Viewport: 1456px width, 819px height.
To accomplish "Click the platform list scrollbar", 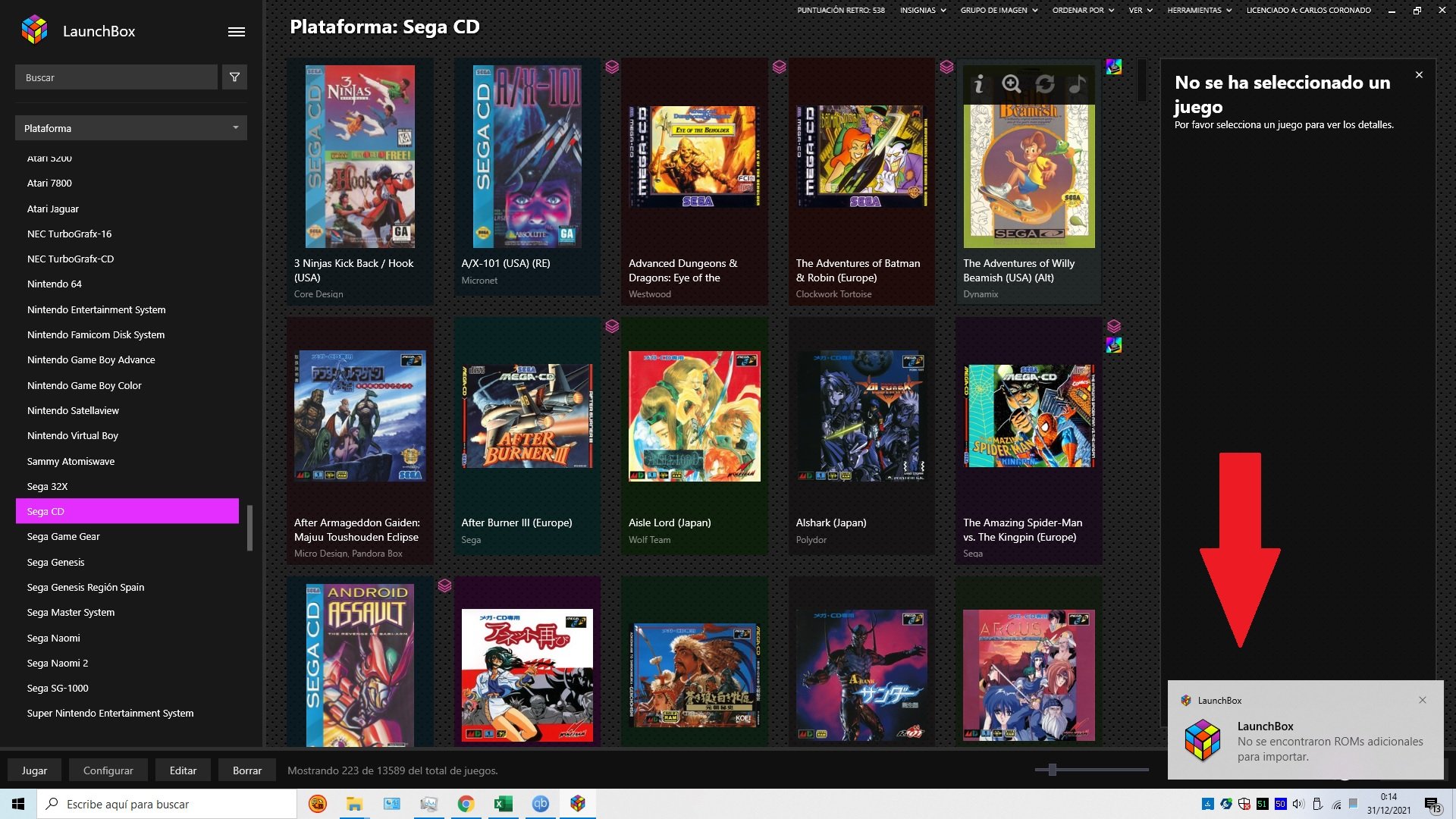I will point(249,527).
